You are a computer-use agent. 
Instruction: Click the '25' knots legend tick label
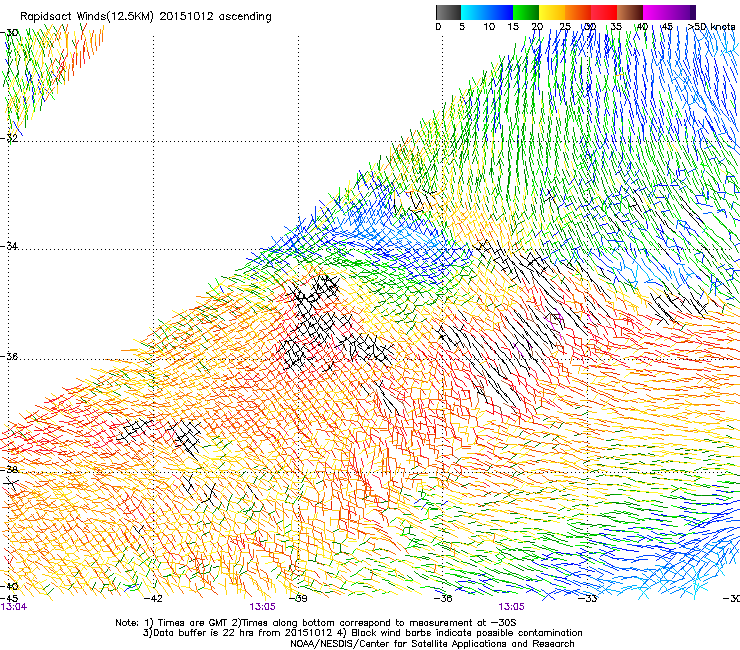(564, 27)
